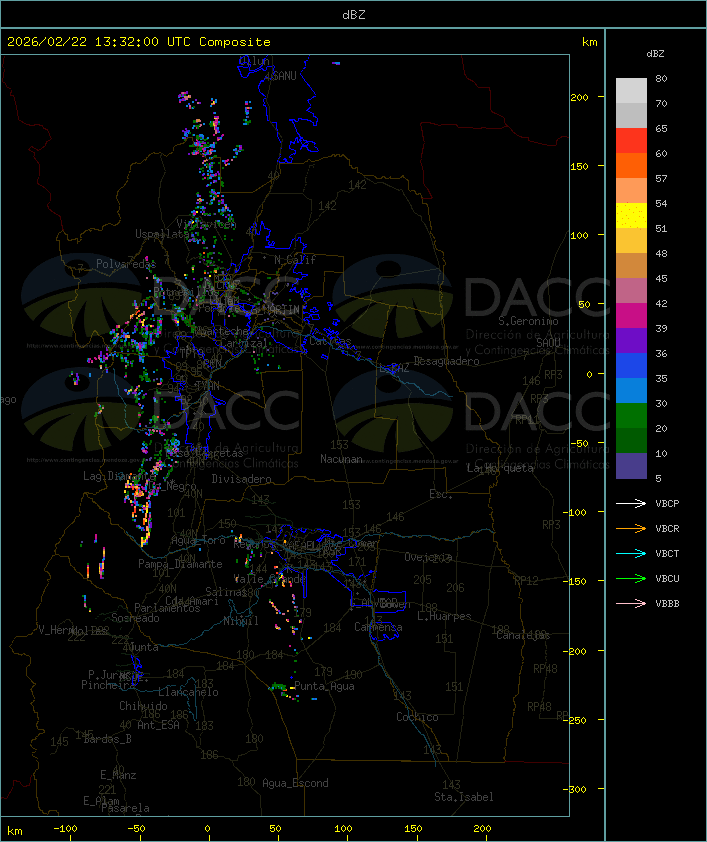This screenshot has height=842, width=707.
Task: Click the 'Carmensa' map label
Action: click(x=378, y=627)
